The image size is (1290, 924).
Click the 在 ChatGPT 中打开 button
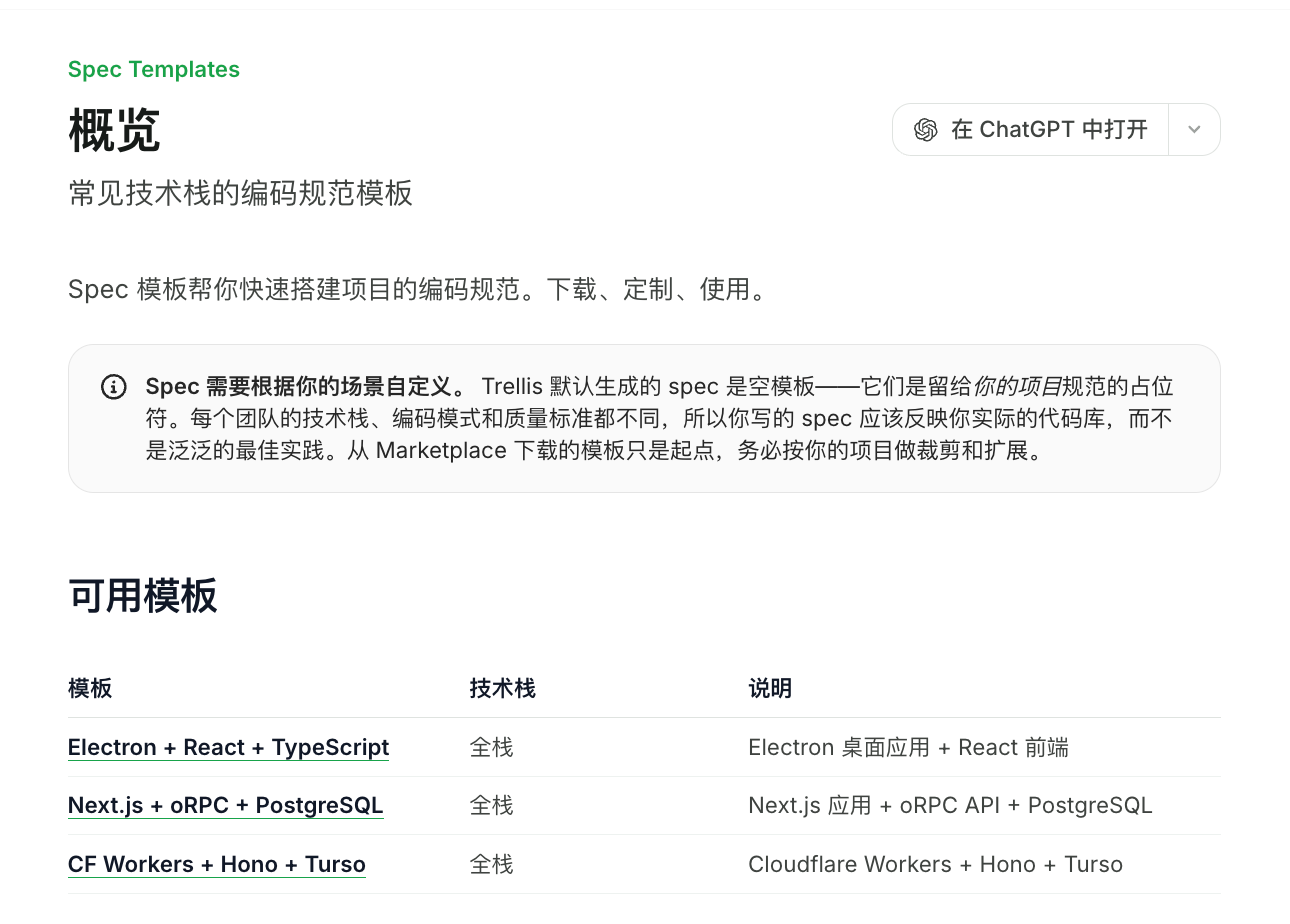[1030, 130]
